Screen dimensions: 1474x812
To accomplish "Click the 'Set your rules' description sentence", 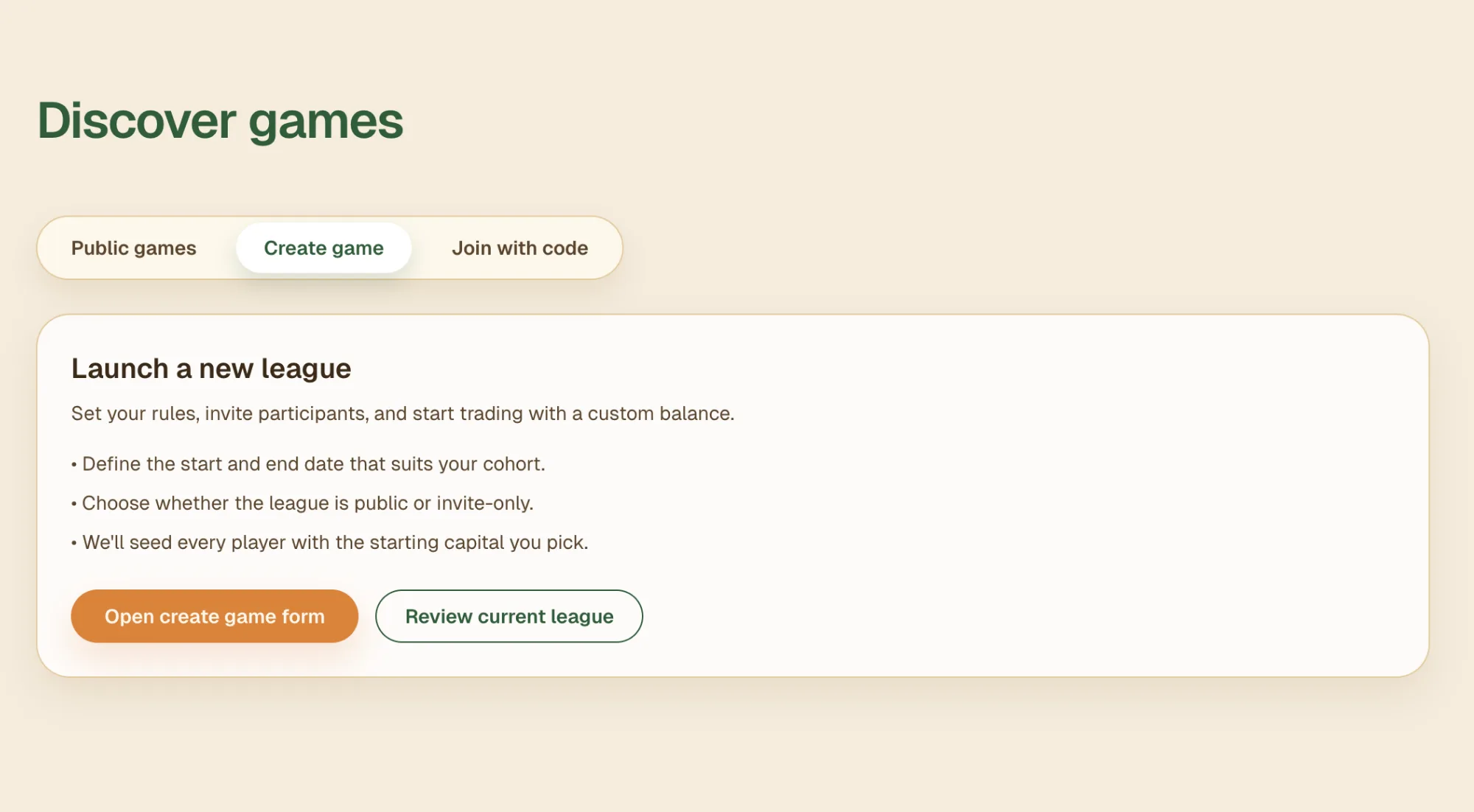I will pyautogui.click(x=402, y=413).
